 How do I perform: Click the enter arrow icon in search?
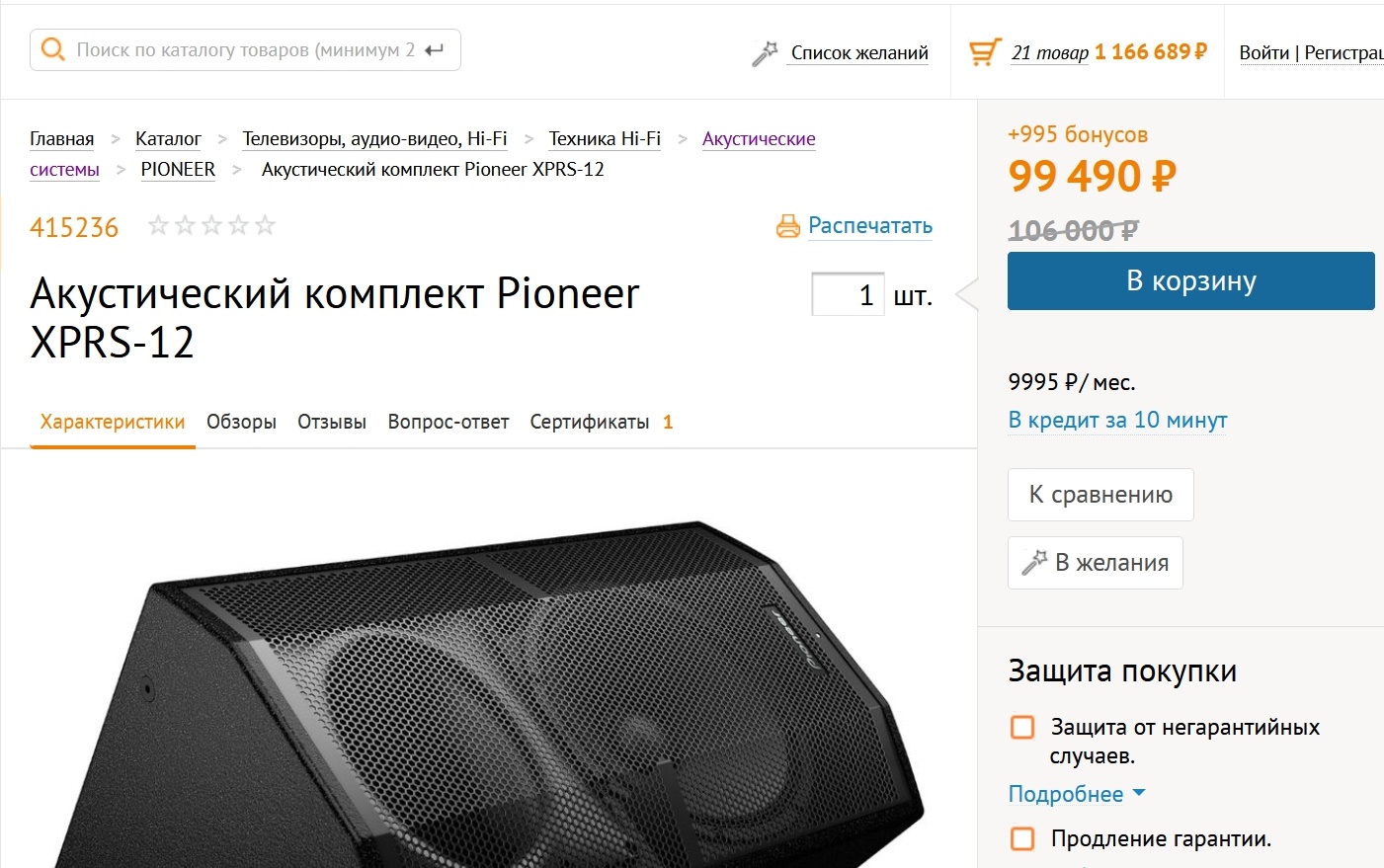(435, 49)
